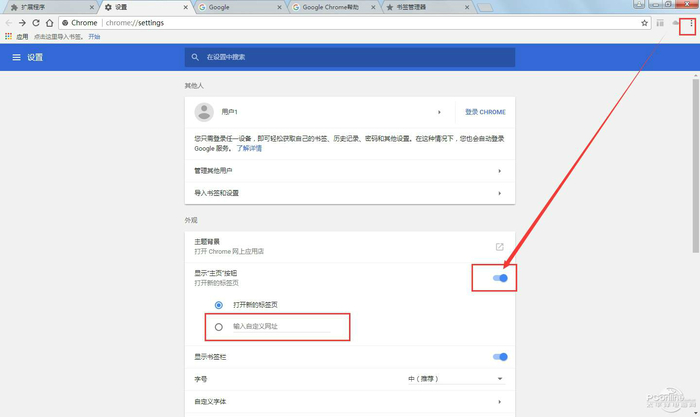
Task: Click the extension icon beside the star
Action: [660, 23]
